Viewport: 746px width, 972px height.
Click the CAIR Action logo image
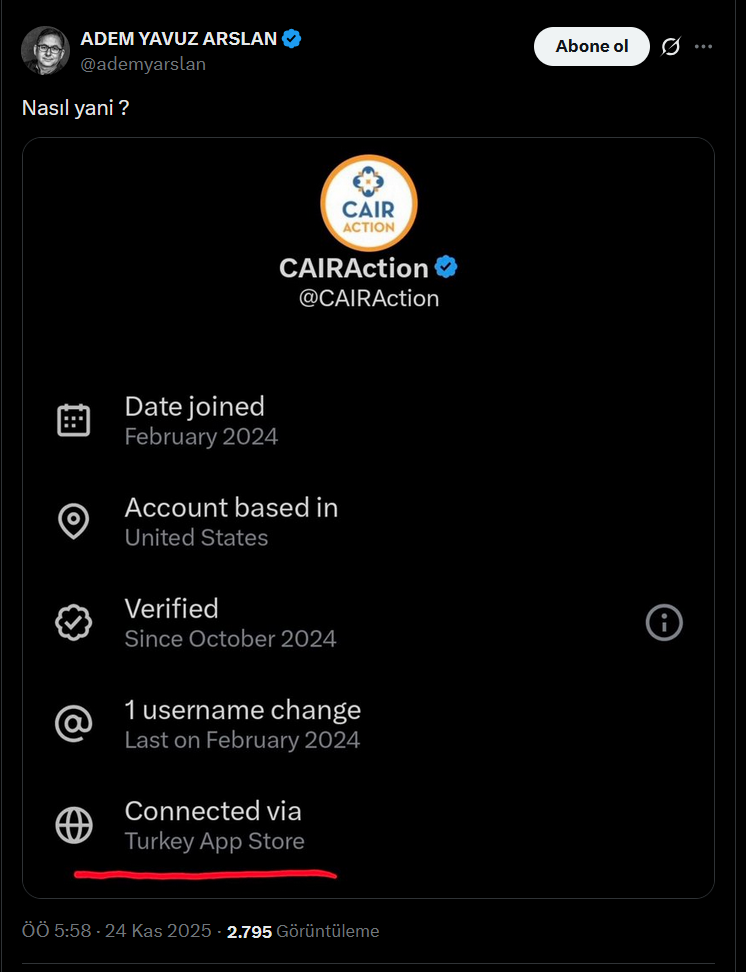(368, 203)
